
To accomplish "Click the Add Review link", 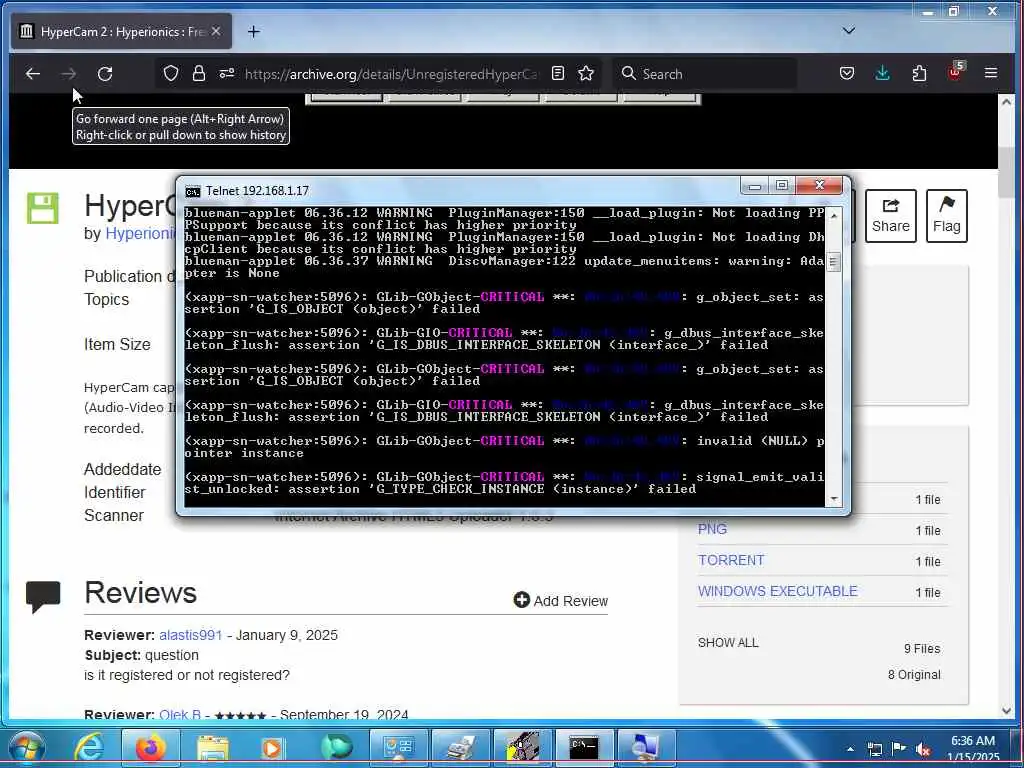I will click(561, 601).
